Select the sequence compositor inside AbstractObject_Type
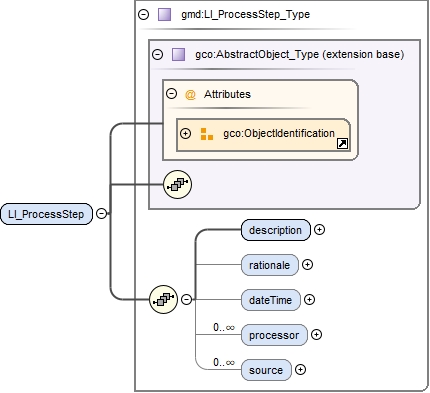The width and height of the screenshot is (430, 393). point(178,184)
